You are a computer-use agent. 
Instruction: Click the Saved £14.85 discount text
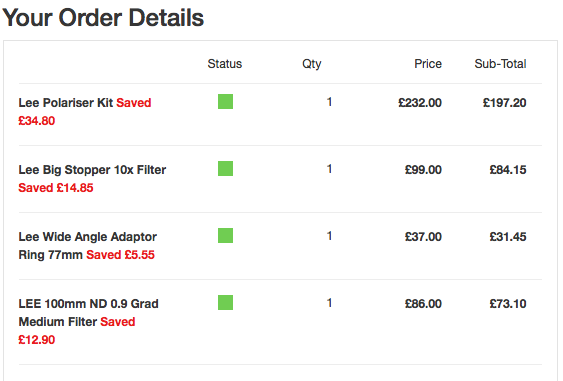pyautogui.click(x=56, y=188)
